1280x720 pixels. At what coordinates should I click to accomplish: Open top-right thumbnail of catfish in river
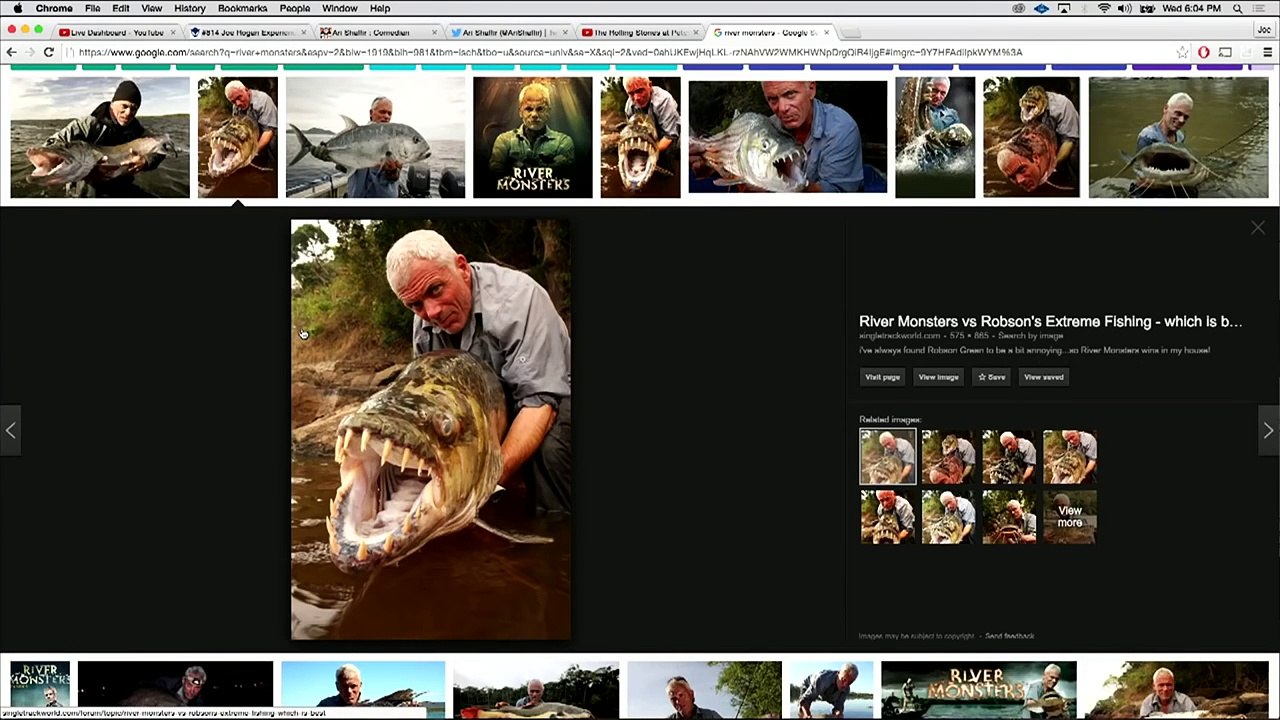(x=1178, y=138)
